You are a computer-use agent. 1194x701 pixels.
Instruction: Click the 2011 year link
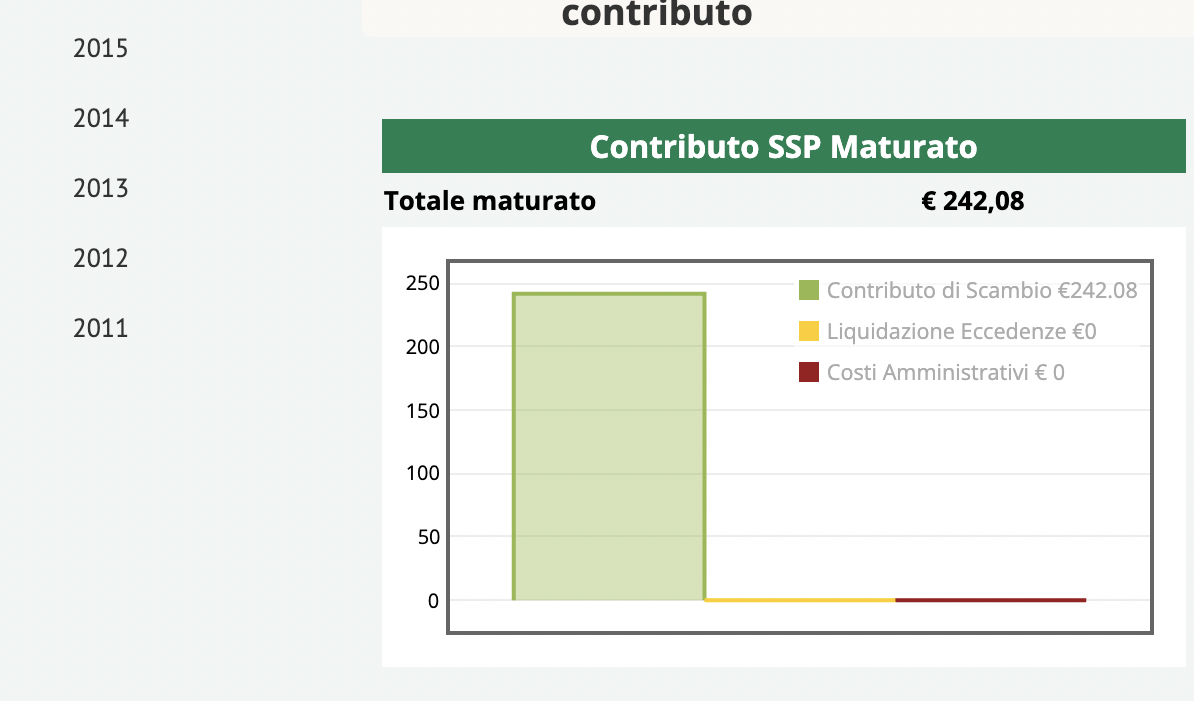point(100,328)
